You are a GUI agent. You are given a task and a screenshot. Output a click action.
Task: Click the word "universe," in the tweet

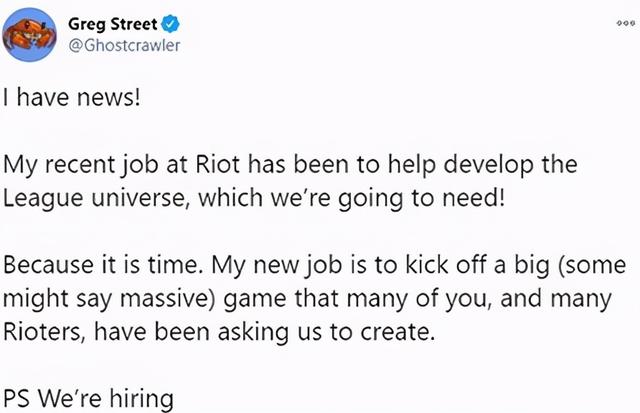(141, 198)
